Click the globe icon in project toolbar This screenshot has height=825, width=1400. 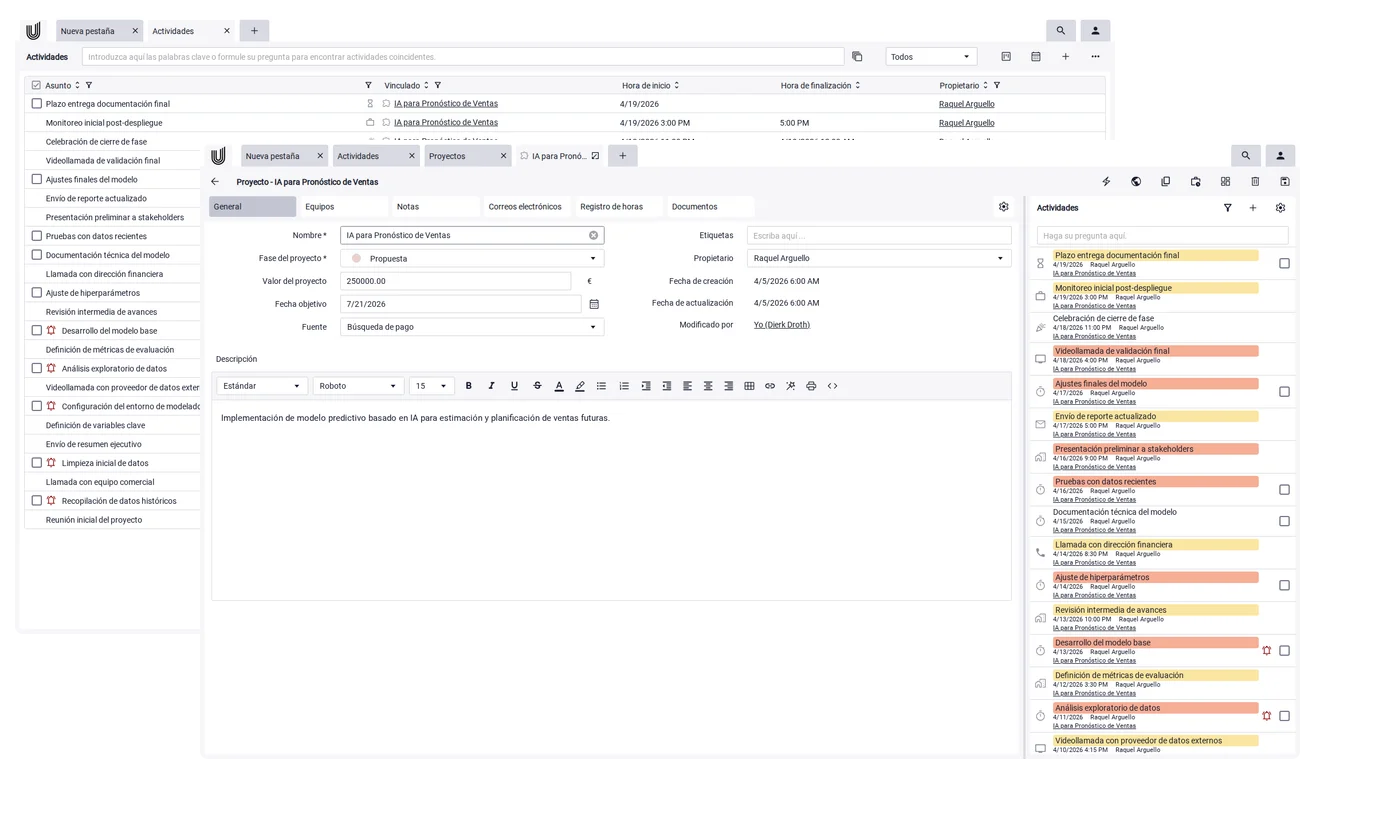1136,182
